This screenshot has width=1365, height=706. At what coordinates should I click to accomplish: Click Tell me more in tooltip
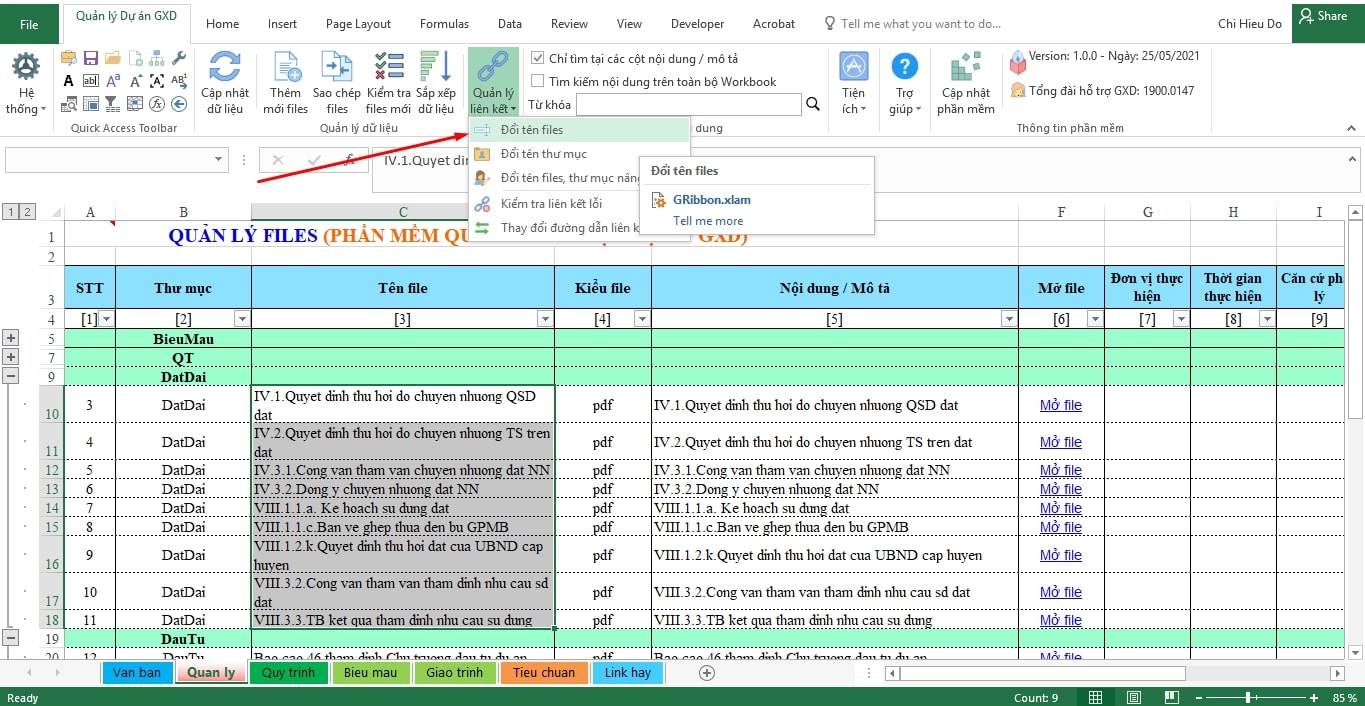click(x=708, y=221)
